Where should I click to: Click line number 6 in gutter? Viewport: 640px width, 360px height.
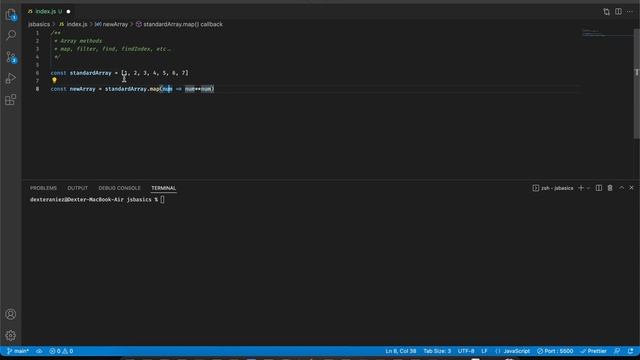tap(37, 73)
